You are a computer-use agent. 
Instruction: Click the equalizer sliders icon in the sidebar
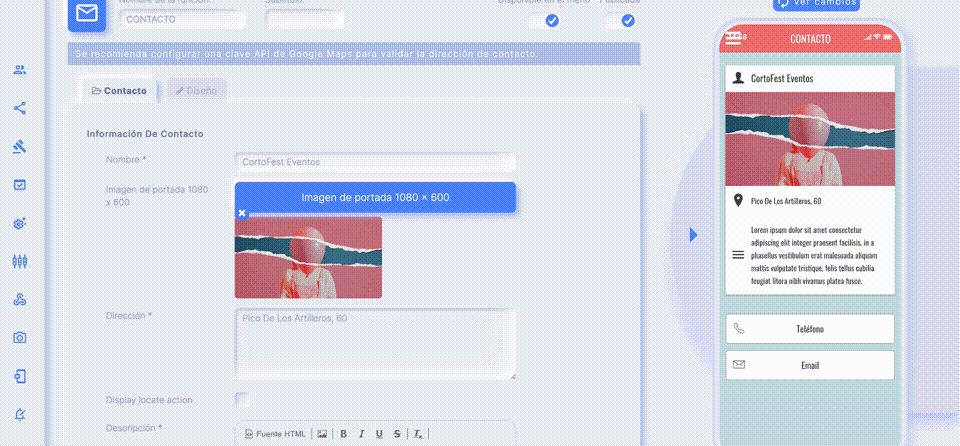pos(20,261)
